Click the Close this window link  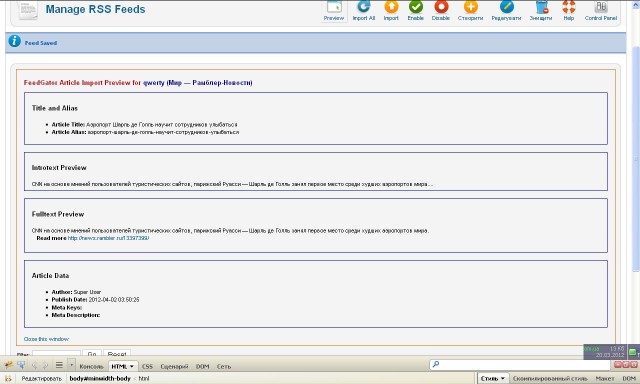[46, 339]
